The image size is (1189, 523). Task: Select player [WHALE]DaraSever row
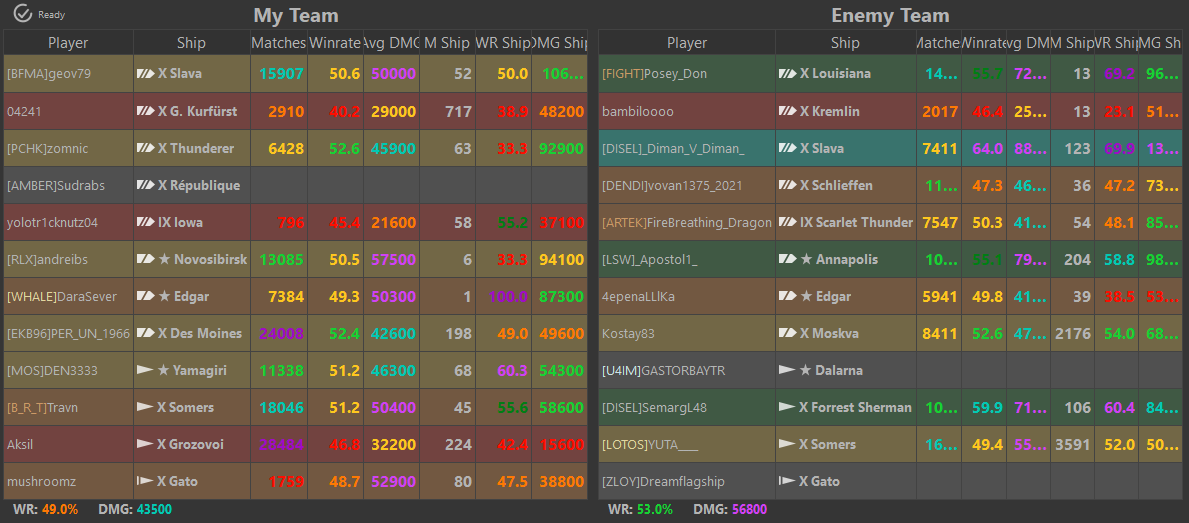click(x=62, y=296)
